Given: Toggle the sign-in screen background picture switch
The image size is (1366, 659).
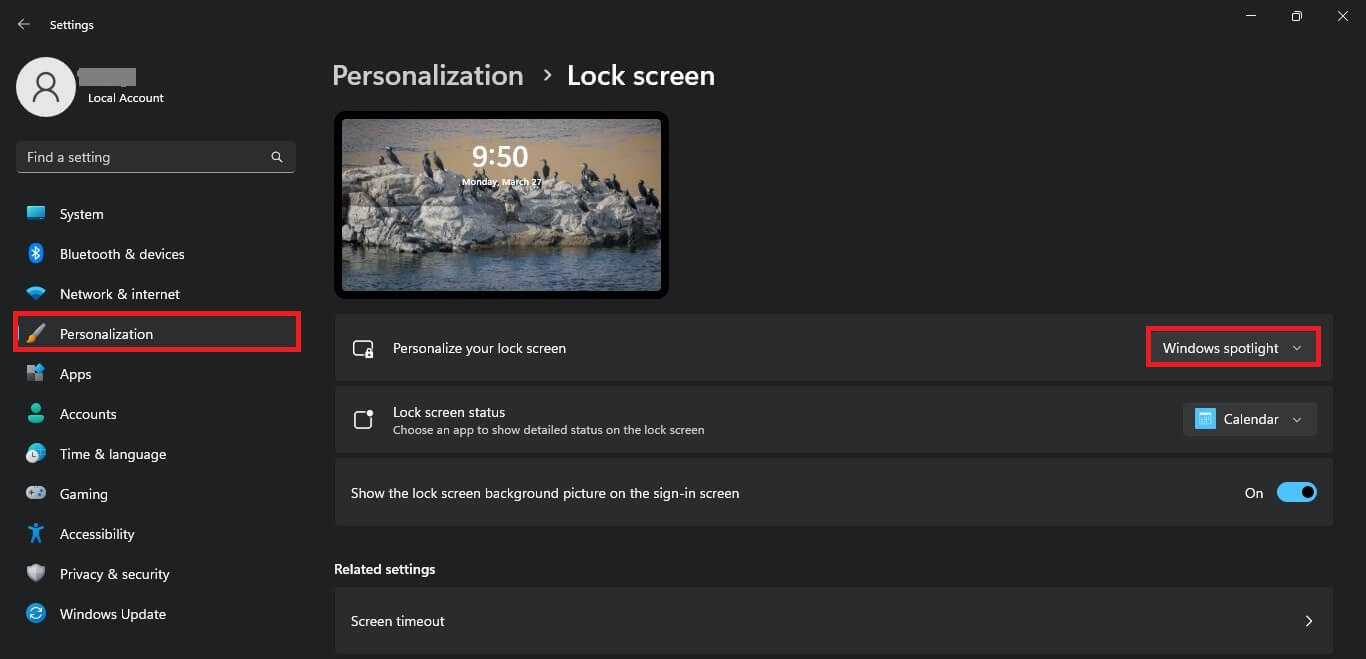Looking at the screenshot, I should pyautogui.click(x=1297, y=492).
